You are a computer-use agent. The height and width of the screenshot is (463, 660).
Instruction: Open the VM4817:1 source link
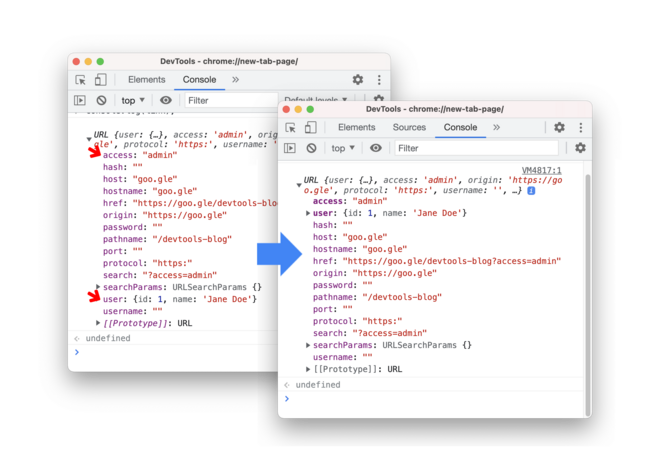pyautogui.click(x=543, y=171)
